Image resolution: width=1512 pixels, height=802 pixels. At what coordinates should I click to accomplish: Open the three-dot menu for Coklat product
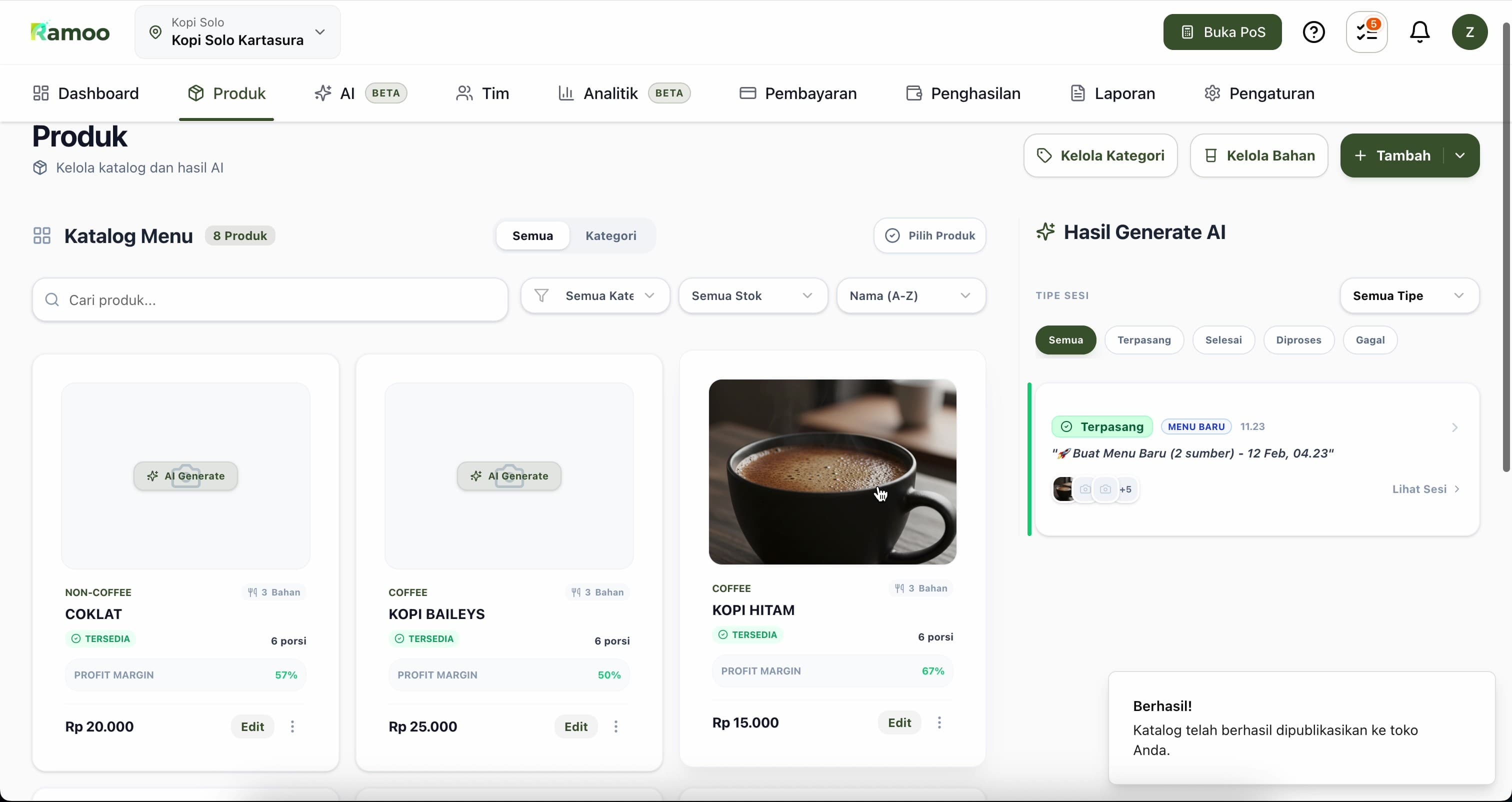[x=292, y=726]
